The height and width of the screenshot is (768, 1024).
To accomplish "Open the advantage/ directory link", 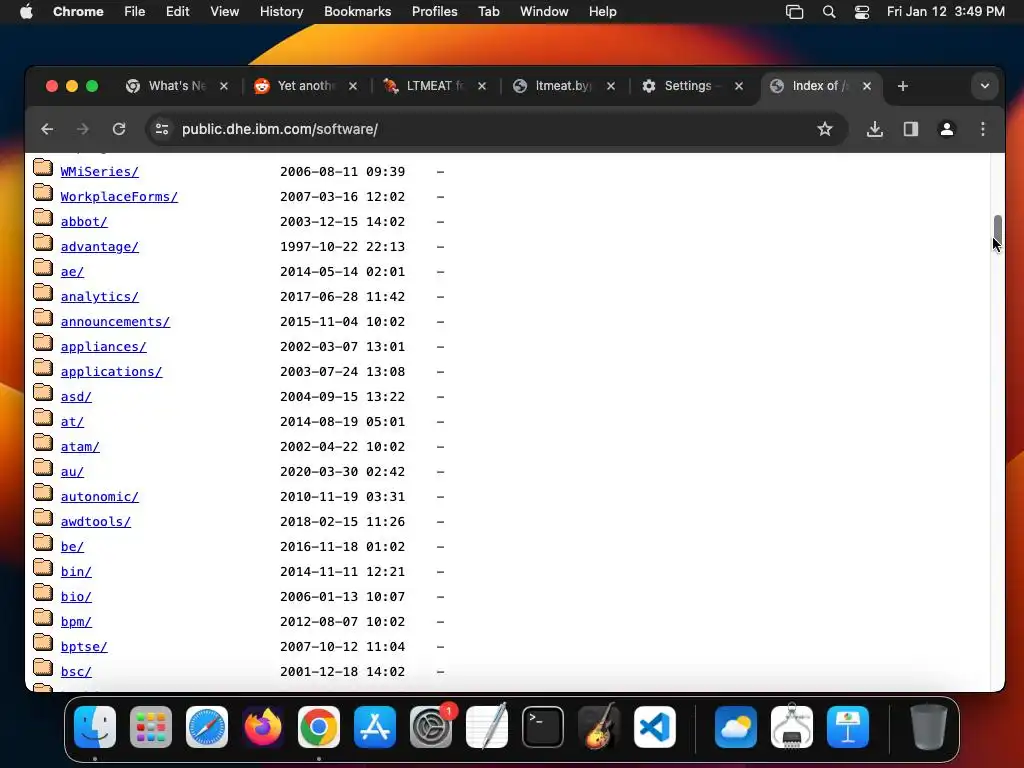I will pyautogui.click(x=99, y=247).
